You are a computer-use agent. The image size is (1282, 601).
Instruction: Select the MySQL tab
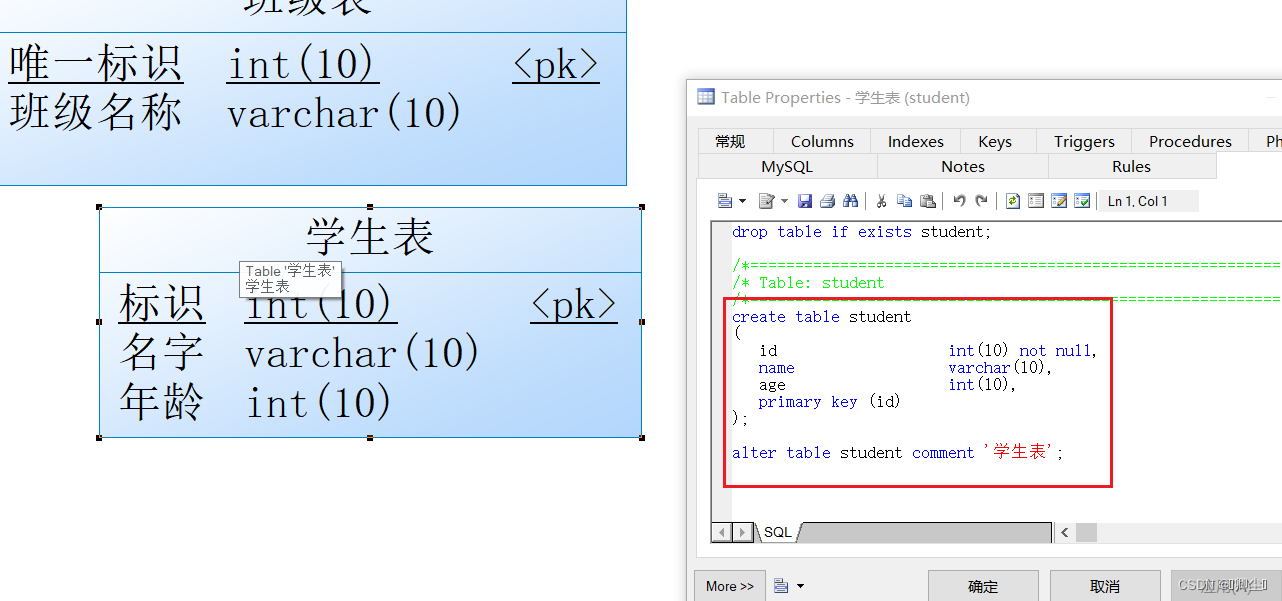pyautogui.click(x=787, y=166)
